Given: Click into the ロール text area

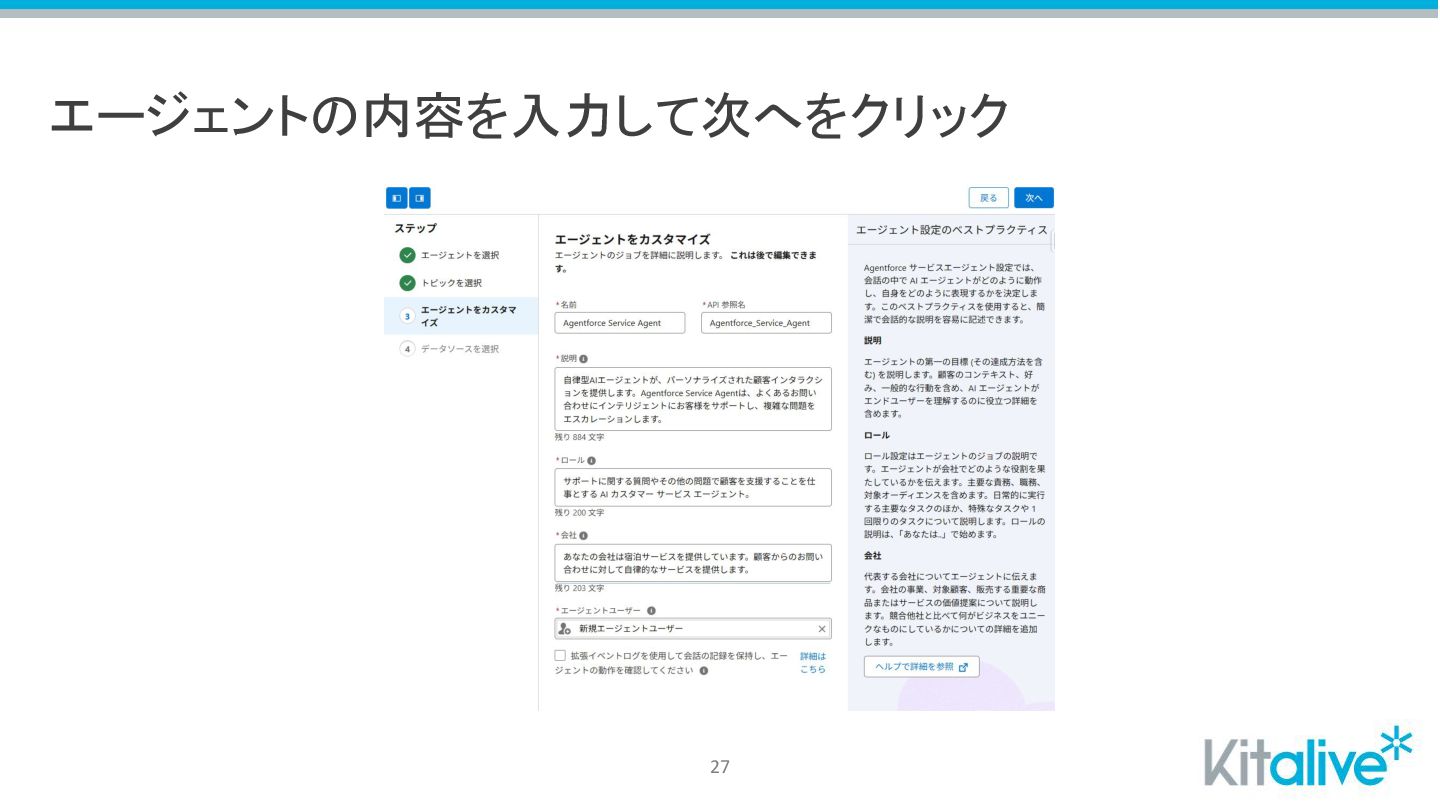Looking at the screenshot, I should (x=693, y=488).
